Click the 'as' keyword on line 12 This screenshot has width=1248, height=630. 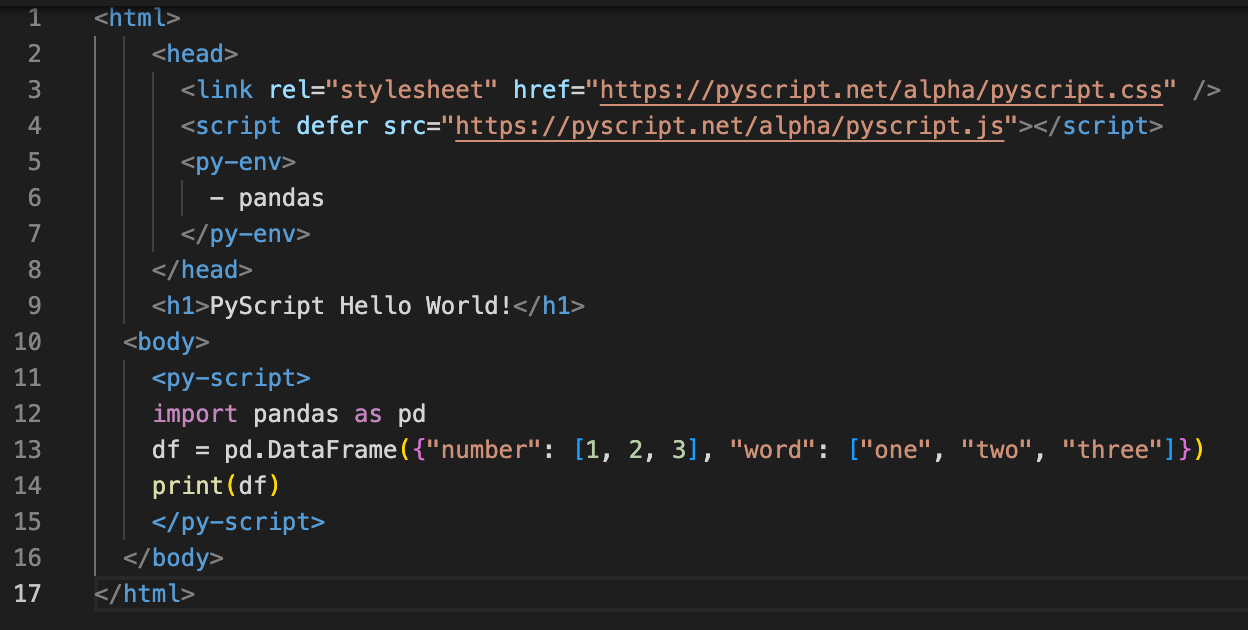tap(369, 414)
